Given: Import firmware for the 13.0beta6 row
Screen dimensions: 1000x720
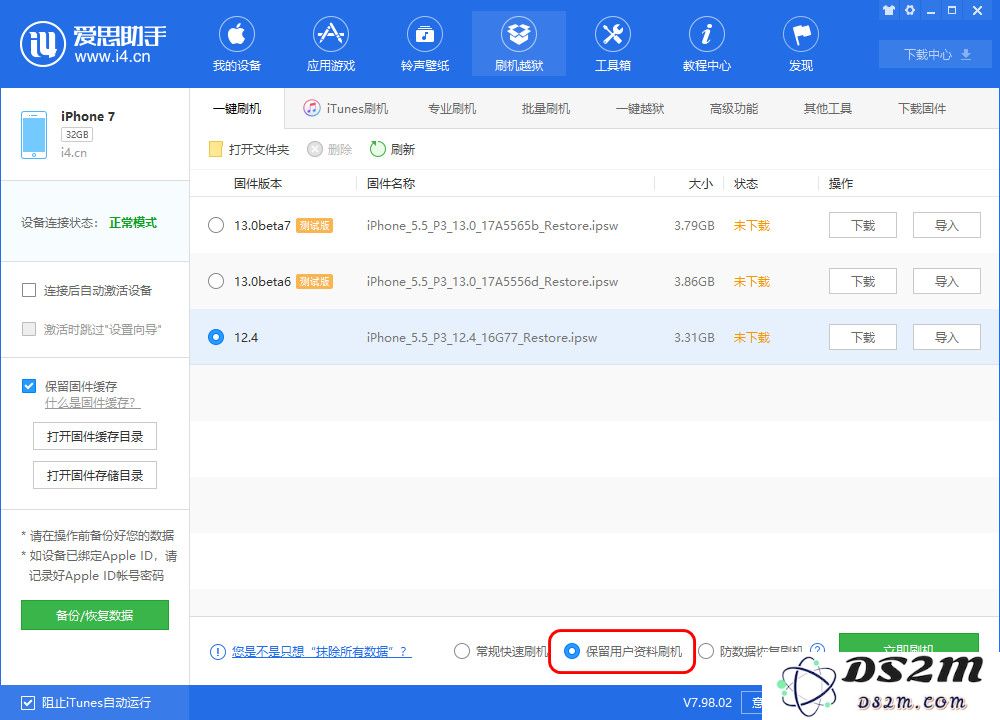Looking at the screenshot, I should point(946,281).
